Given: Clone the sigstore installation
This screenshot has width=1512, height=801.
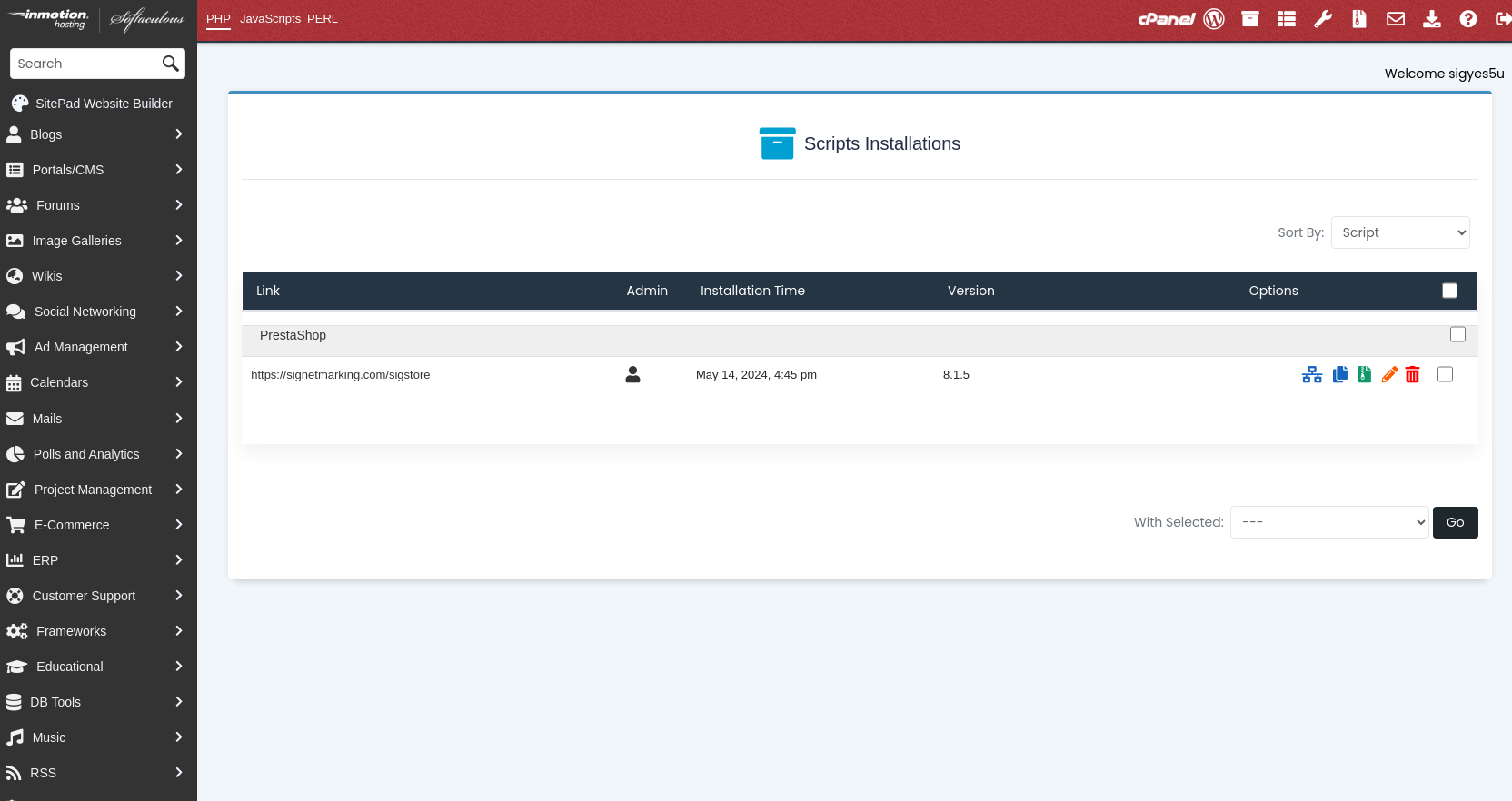Looking at the screenshot, I should pyautogui.click(x=1340, y=374).
